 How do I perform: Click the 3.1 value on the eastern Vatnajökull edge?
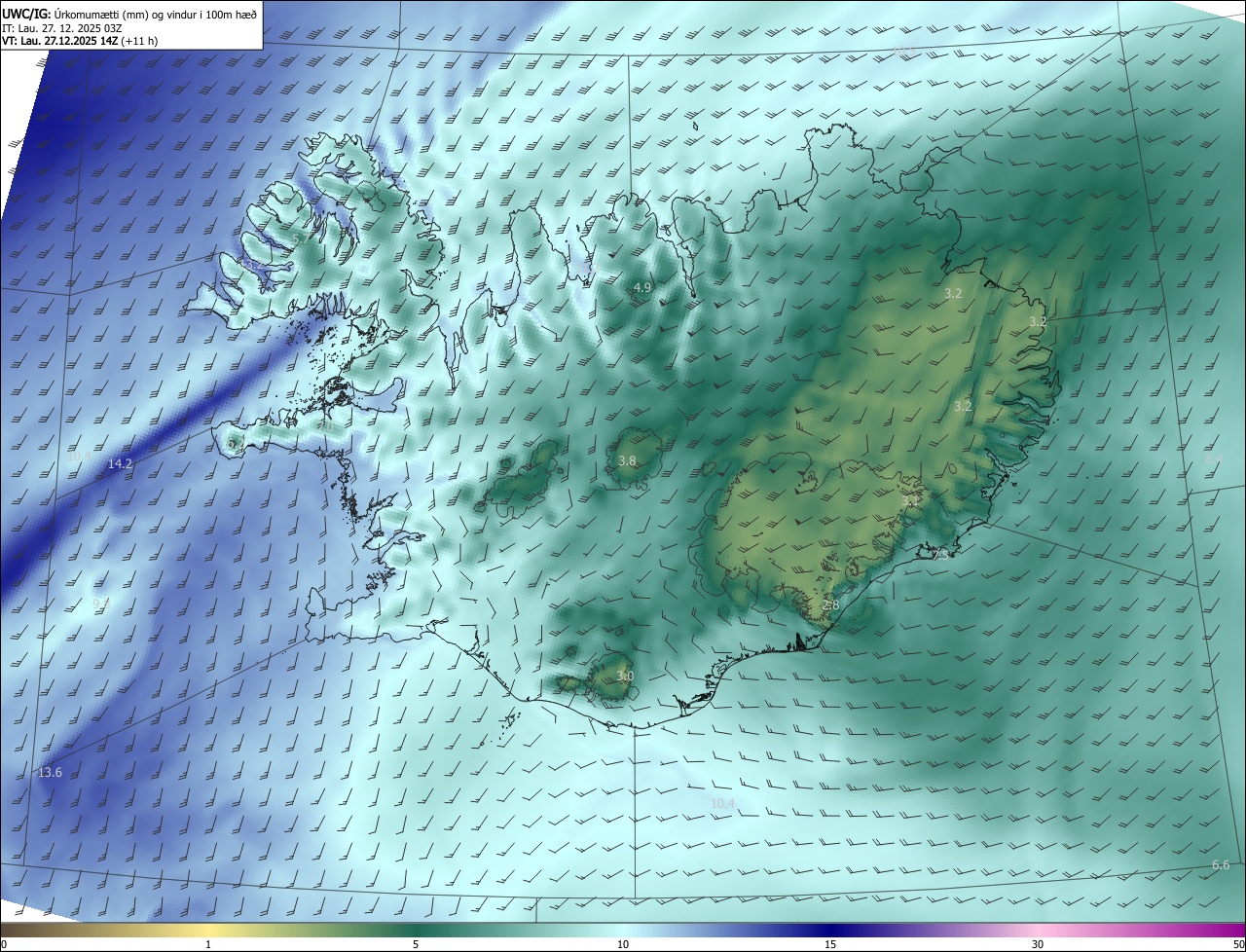[910, 501]
